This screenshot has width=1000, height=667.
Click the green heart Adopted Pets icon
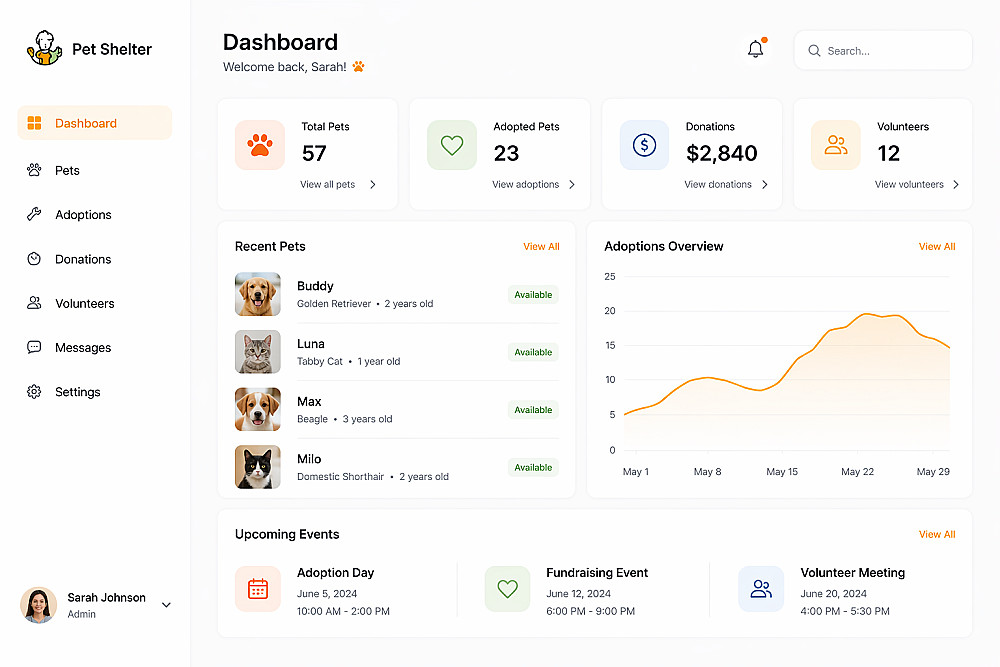coord(452,145)
